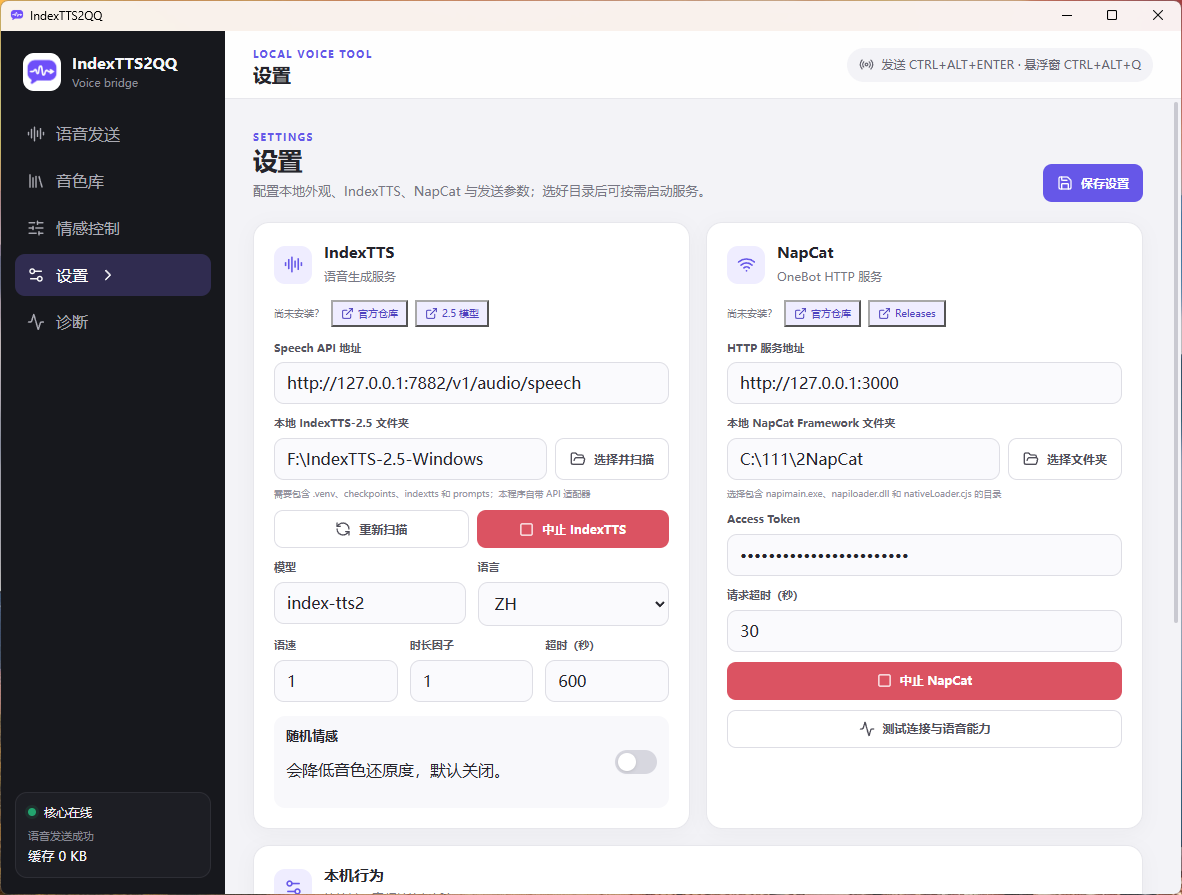
Task: Open the 音色库 page
Action: coord(112,181)
